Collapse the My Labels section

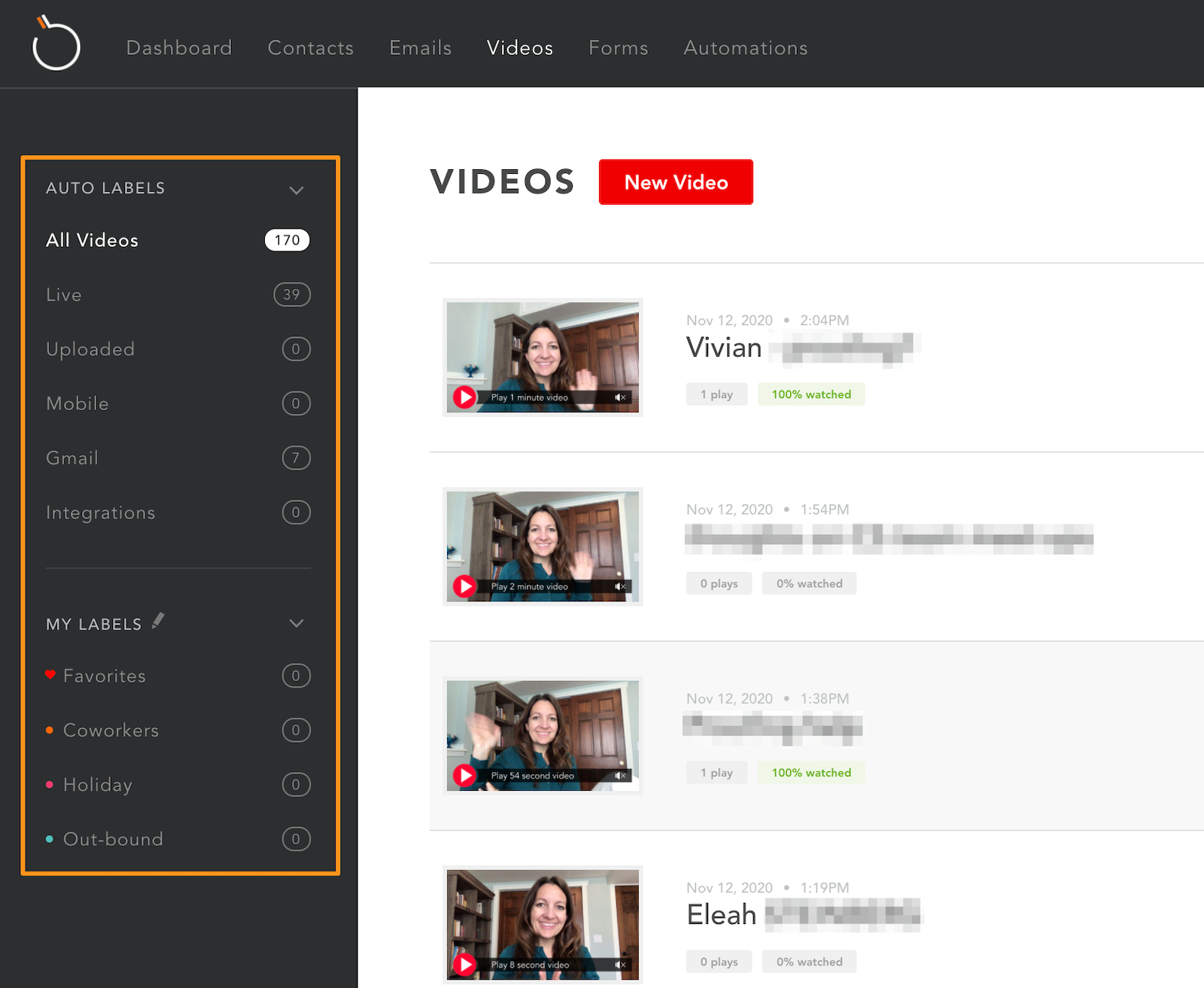point(296,623)
